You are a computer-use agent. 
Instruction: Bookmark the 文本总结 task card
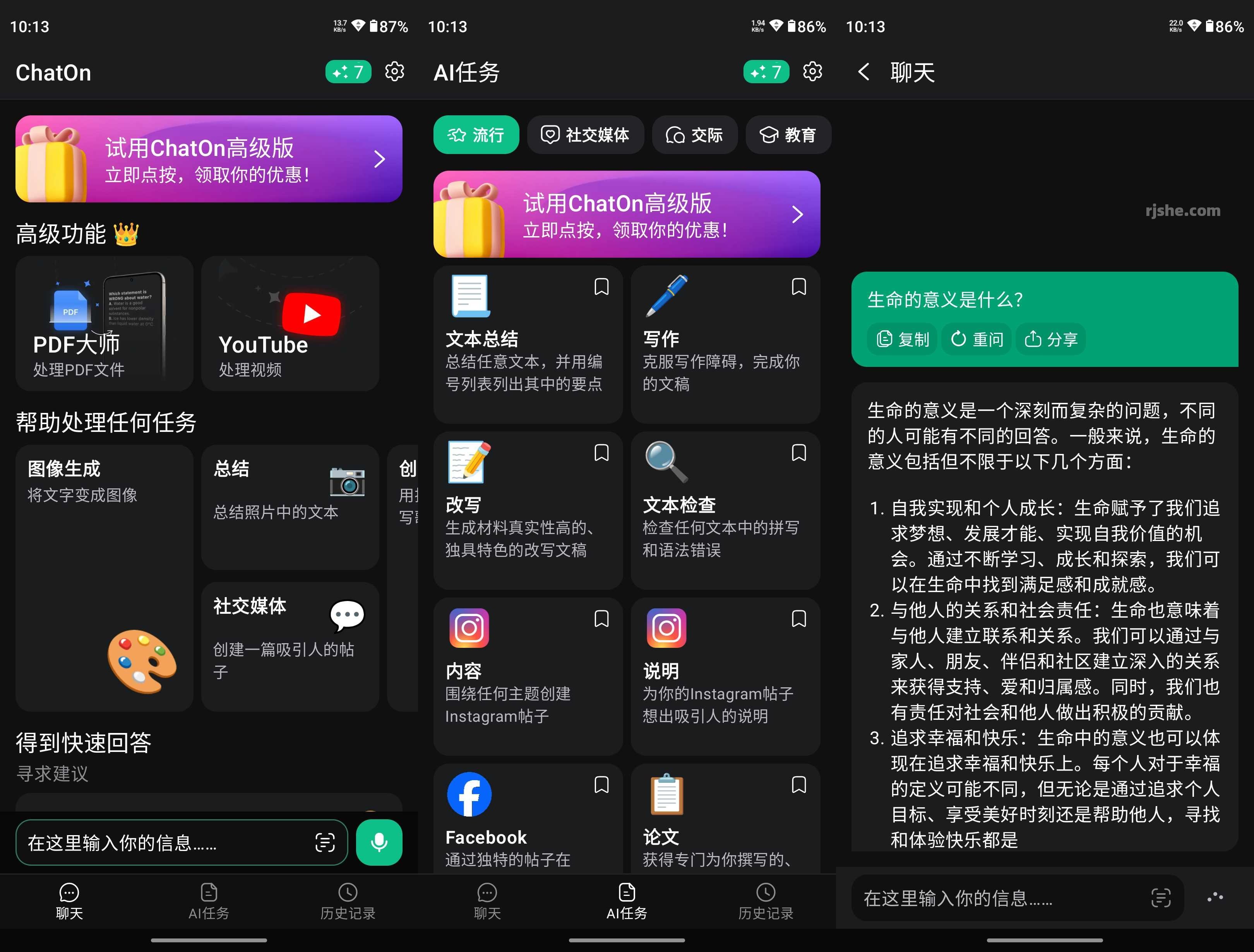[601, 287]
